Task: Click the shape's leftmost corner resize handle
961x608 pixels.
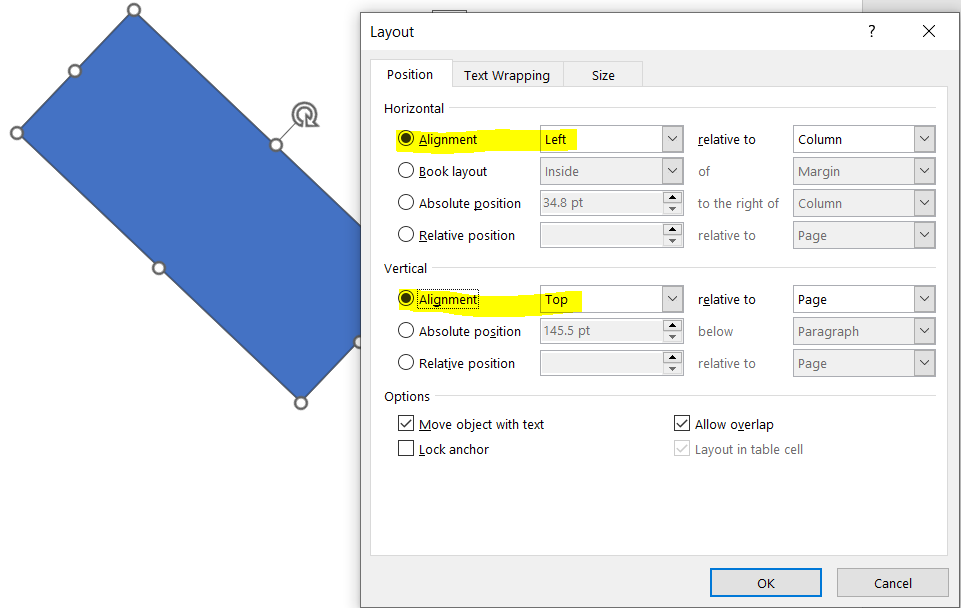Action: click(x=17, y=132)
